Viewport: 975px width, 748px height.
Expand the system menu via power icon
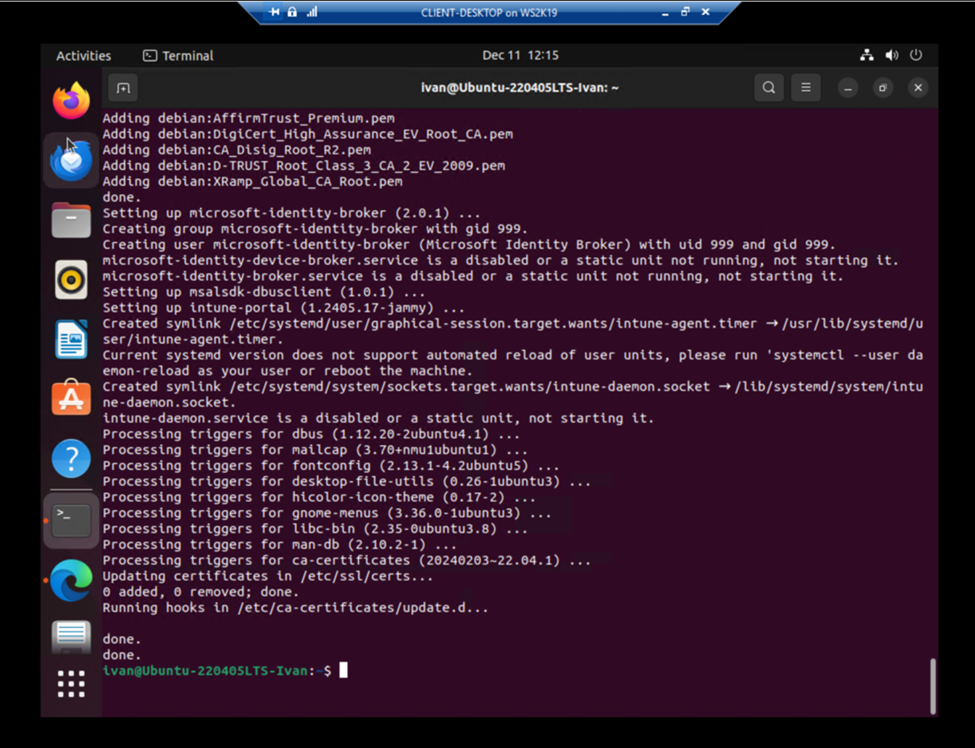[916, 56]
